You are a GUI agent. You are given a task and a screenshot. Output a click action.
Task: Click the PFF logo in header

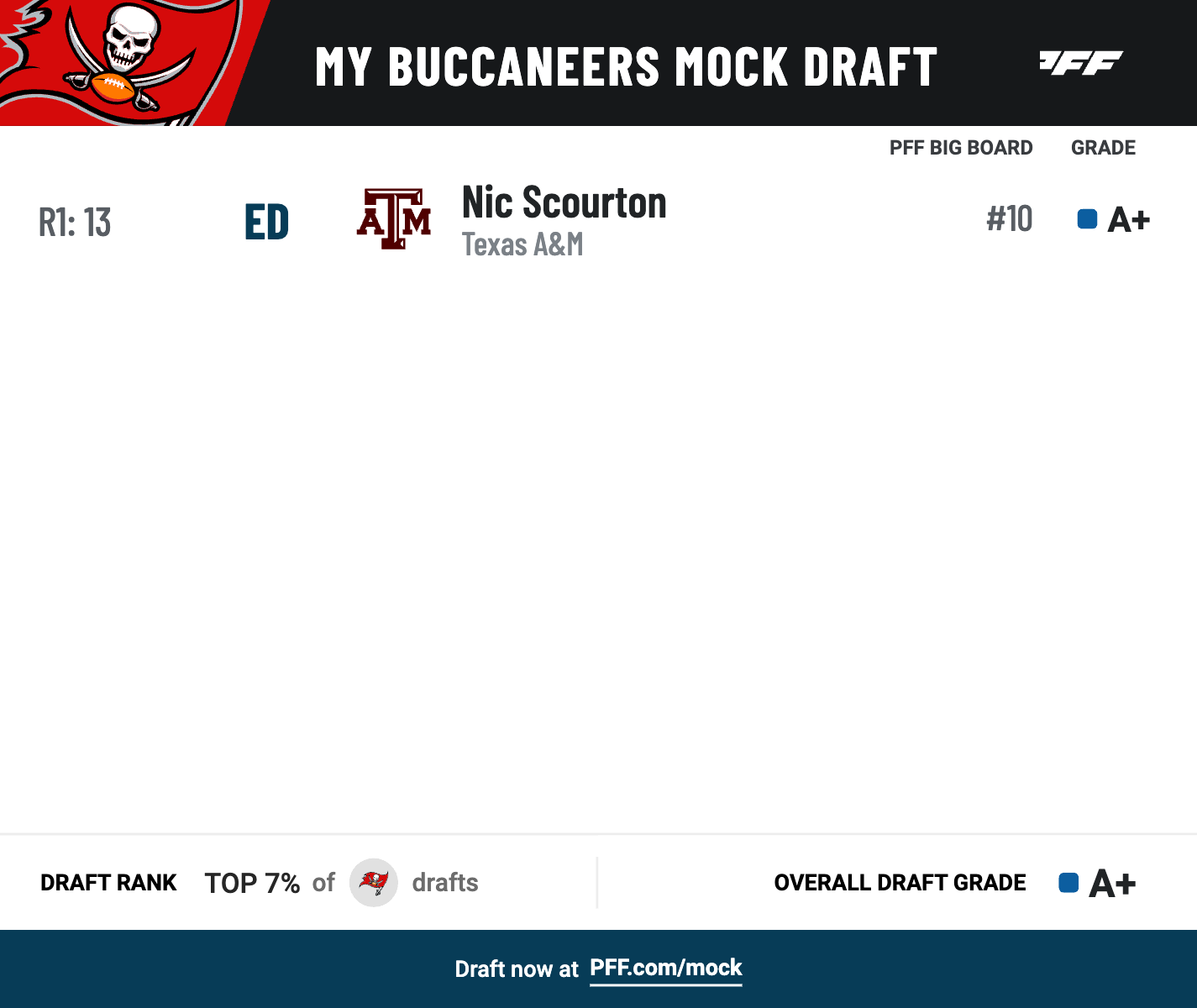(1081, 63)
